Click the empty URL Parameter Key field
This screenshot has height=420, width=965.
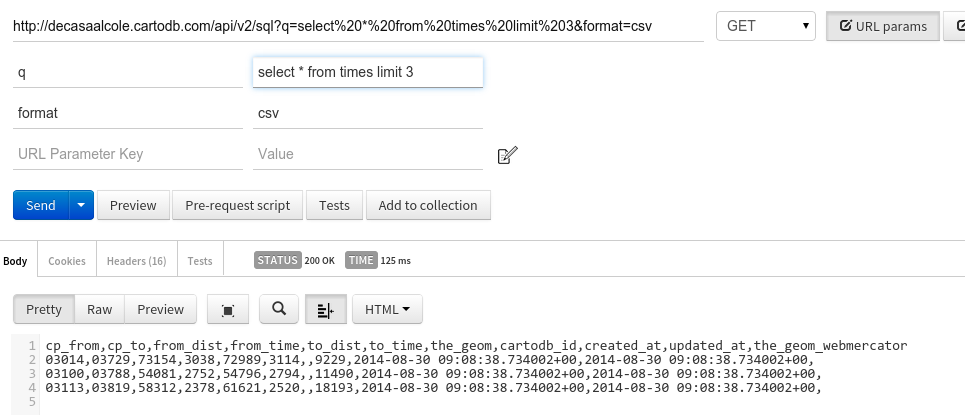coord(128,154)
